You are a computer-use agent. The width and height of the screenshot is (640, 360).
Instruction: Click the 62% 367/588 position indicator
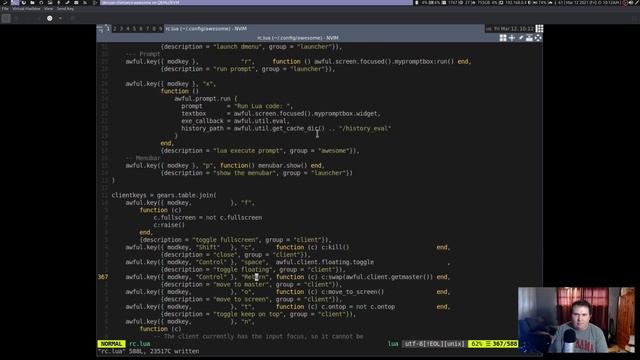(x=493, y=344)
